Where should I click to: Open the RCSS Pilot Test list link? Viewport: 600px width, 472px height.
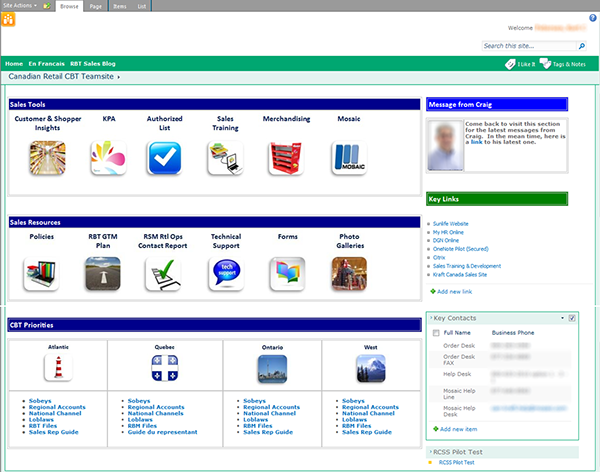[457, 462]
